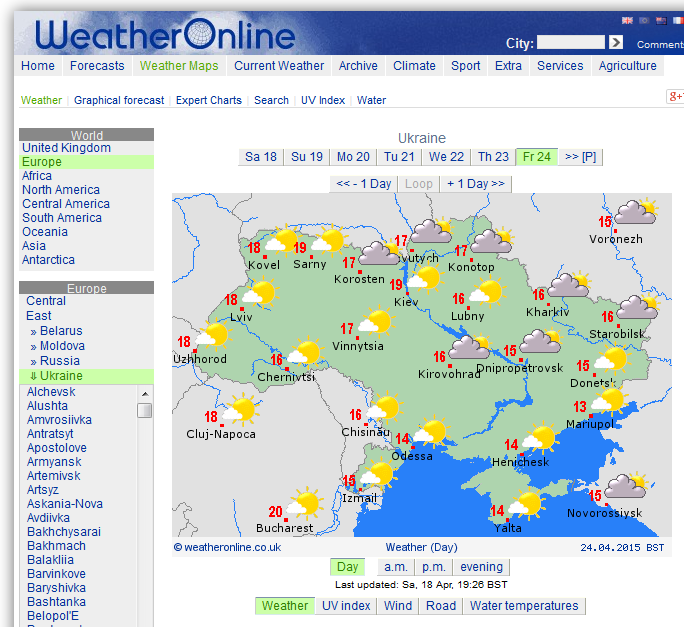Click the weather icon at Odessa
The height and width of the screenshot is (627, 684).
(x=432, y=432)
